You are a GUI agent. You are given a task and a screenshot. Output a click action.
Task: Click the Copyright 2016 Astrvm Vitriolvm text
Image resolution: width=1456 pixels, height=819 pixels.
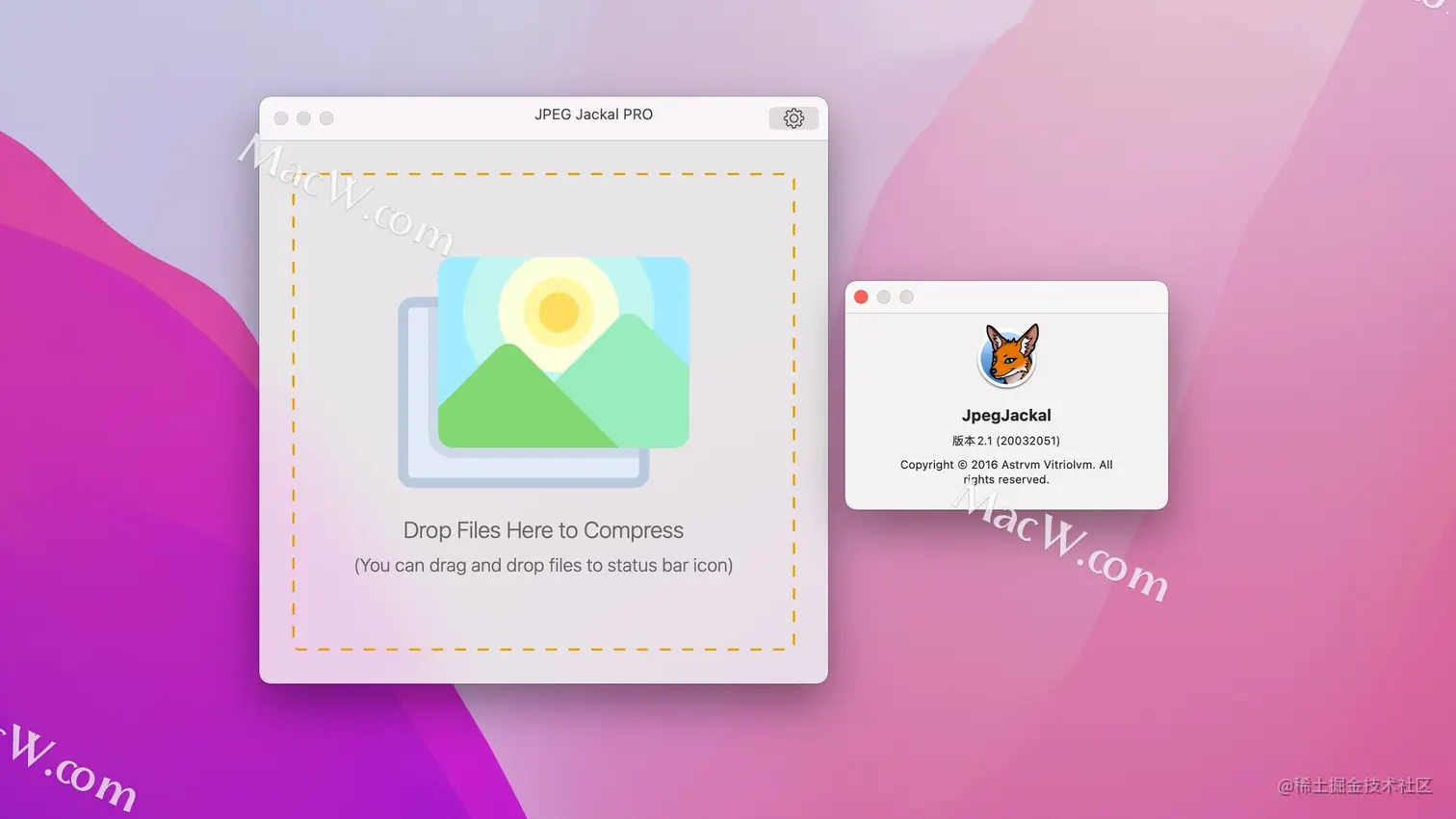tap(1006, 472)
